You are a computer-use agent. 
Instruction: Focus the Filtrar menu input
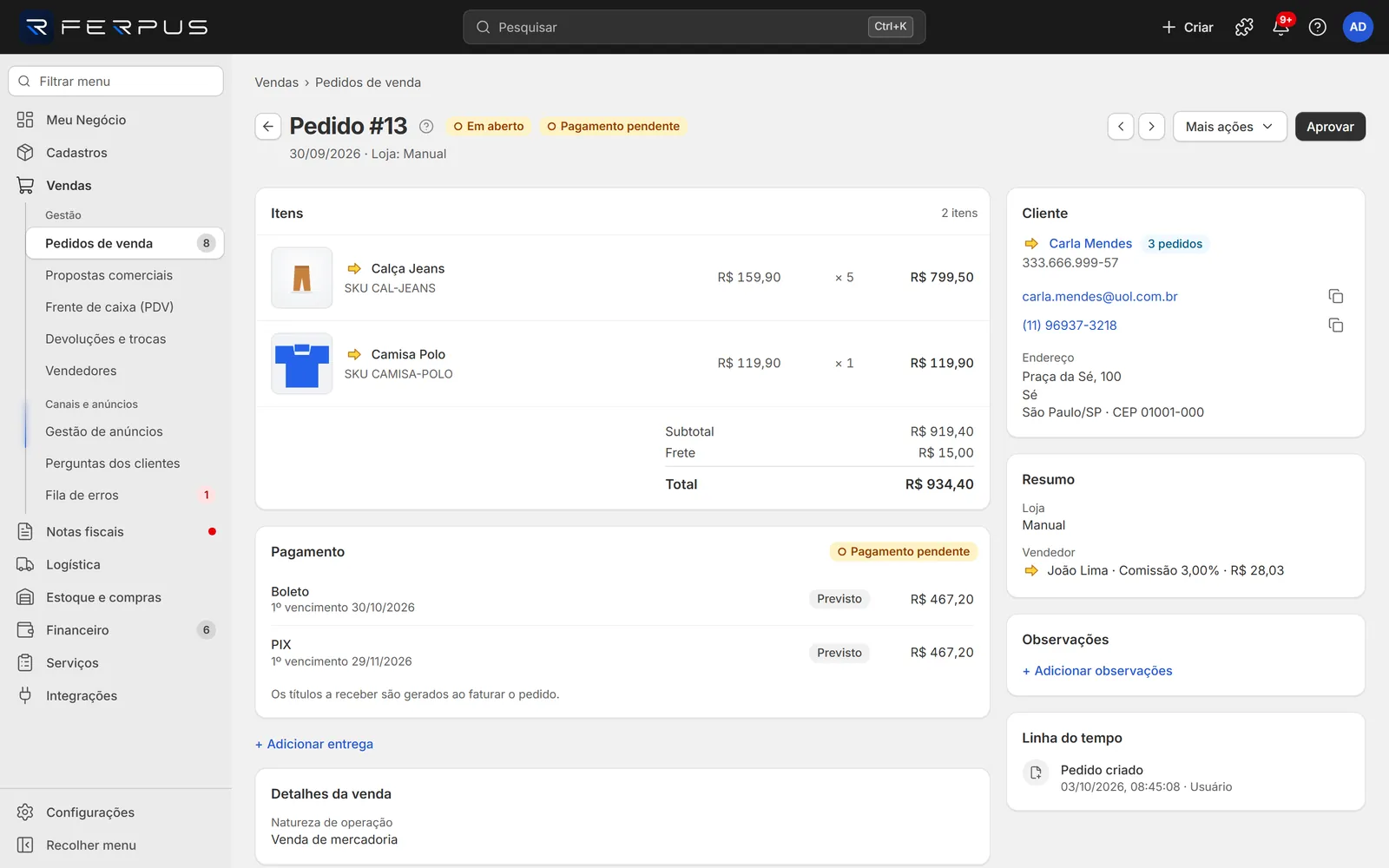[115, 82]
